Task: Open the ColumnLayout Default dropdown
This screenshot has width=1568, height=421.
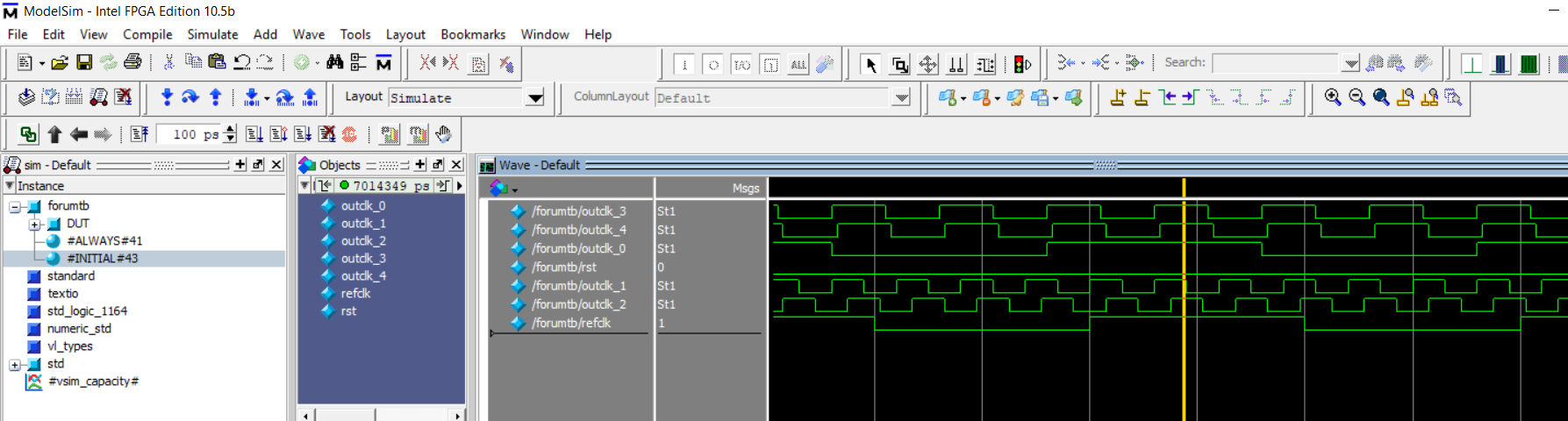Action: point(901,97)
